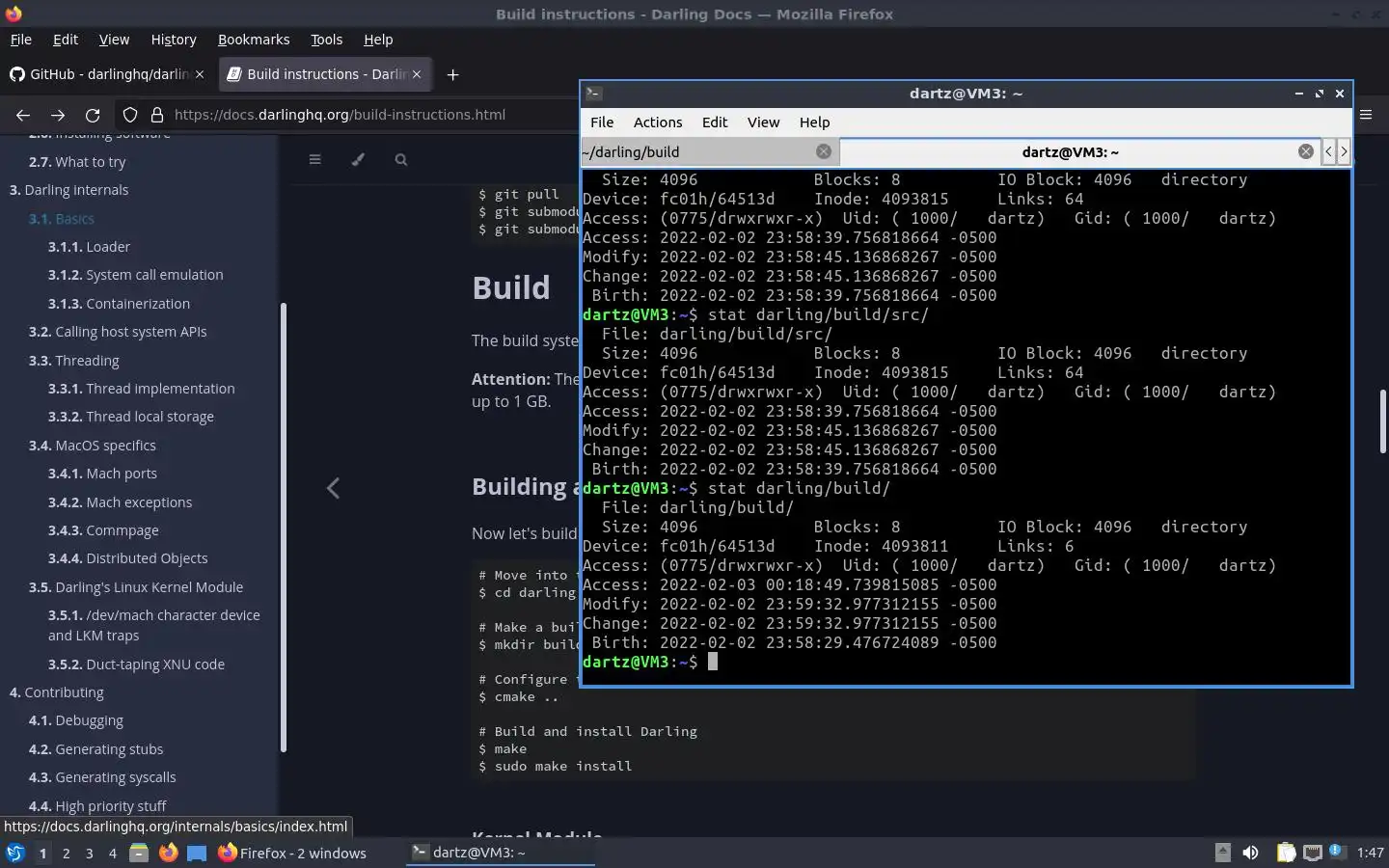The height and width of the screenshot is (868, 1389).
Task: Open terminal Help menu
Action: coord(814,122)
